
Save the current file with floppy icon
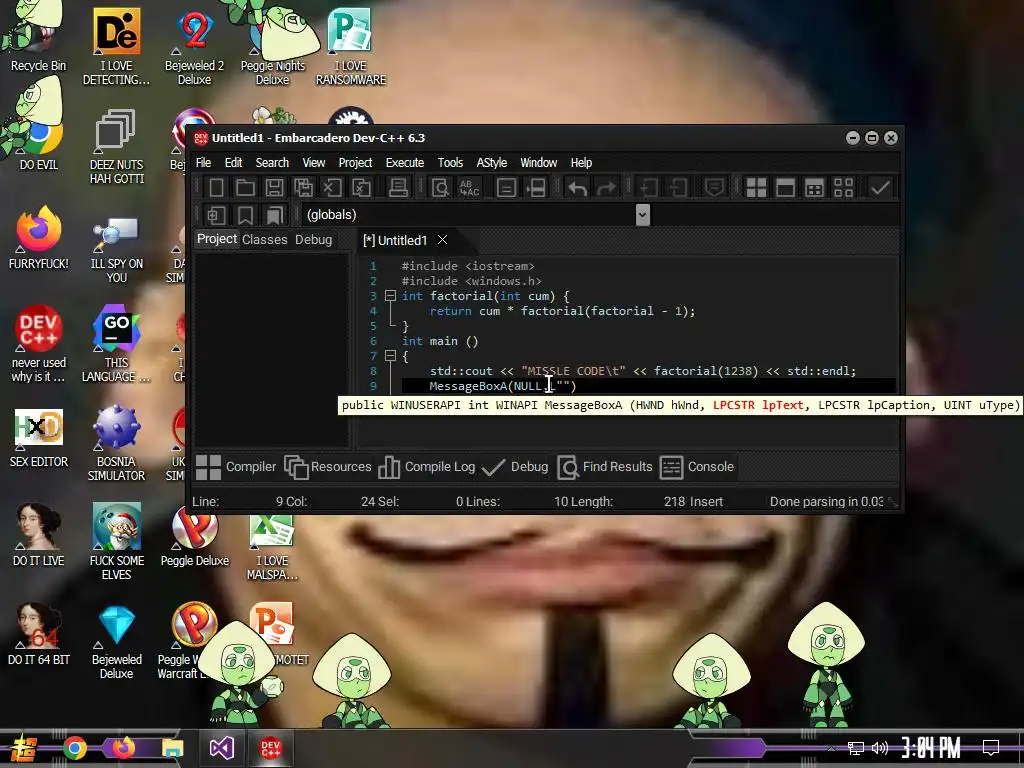point(274,188)
